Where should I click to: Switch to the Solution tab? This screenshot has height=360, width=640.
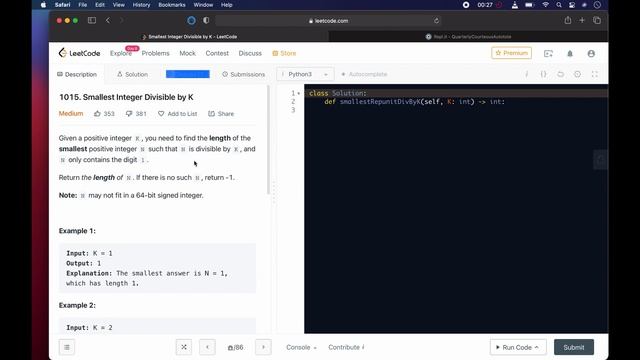(x=132, y=74)
